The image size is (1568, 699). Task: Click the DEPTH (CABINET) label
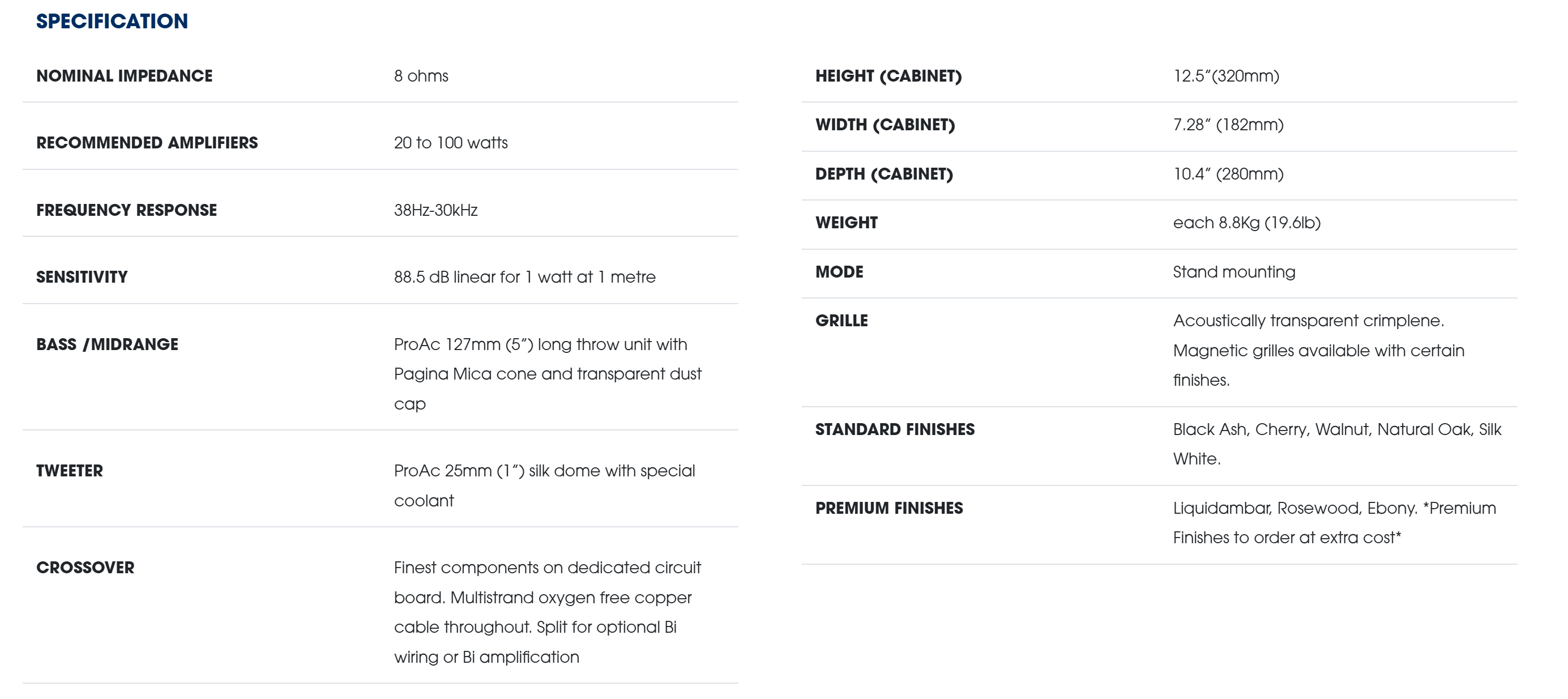tap(884, 174)
